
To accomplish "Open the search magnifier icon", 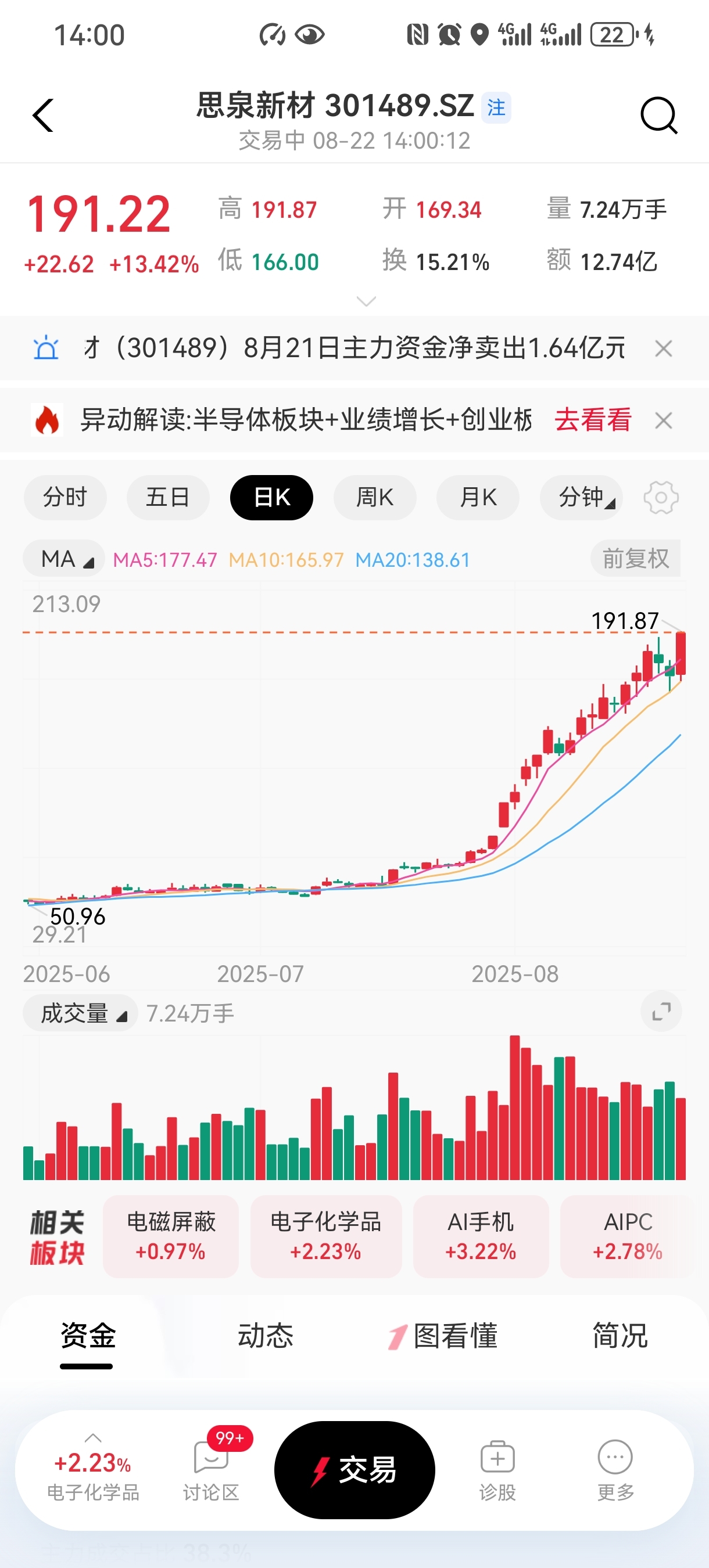I will pos(658,115).
